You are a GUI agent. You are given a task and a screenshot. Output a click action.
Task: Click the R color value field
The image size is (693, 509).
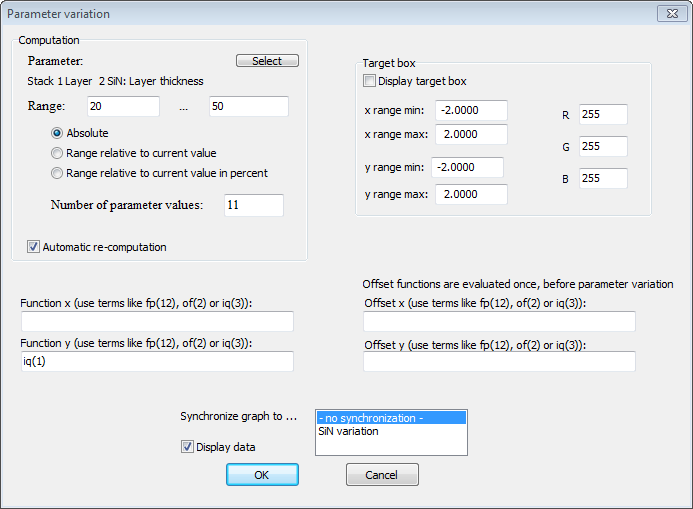[x=603, y=114]
